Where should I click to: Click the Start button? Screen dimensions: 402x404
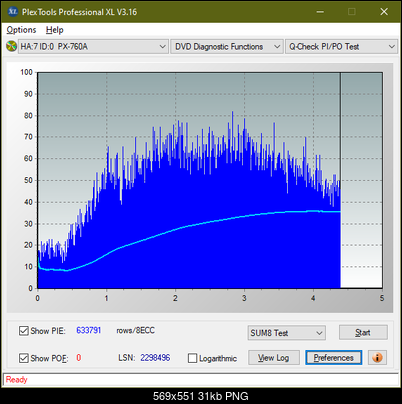click(x=363, y=332)
